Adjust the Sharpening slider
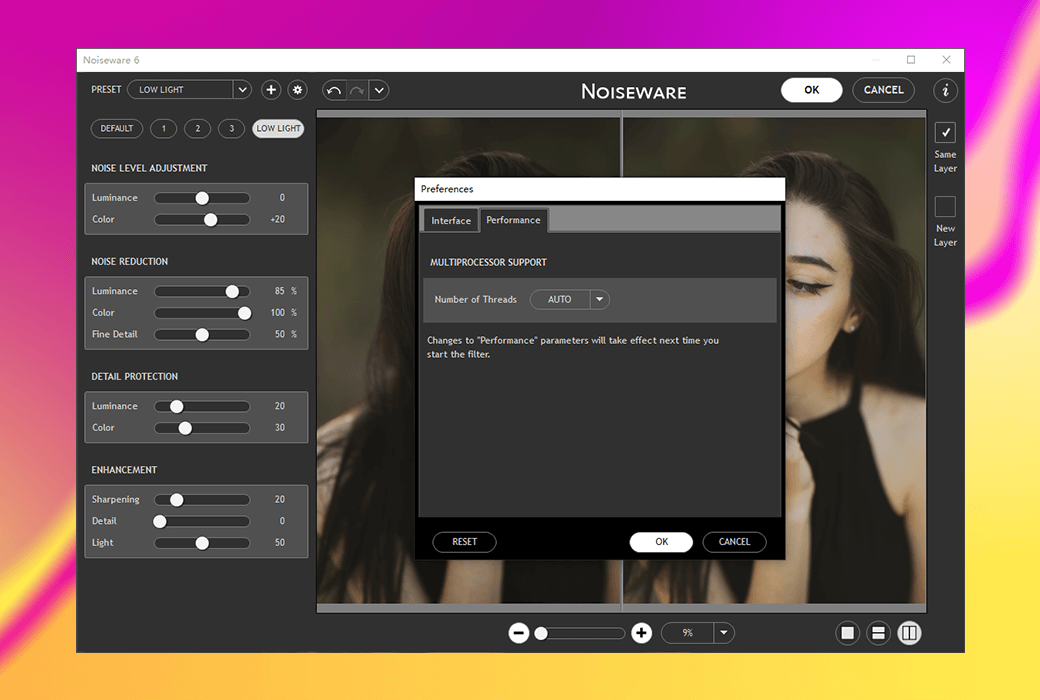Image resolution: width=1040 pixels, height=700 pixels. 202,500
